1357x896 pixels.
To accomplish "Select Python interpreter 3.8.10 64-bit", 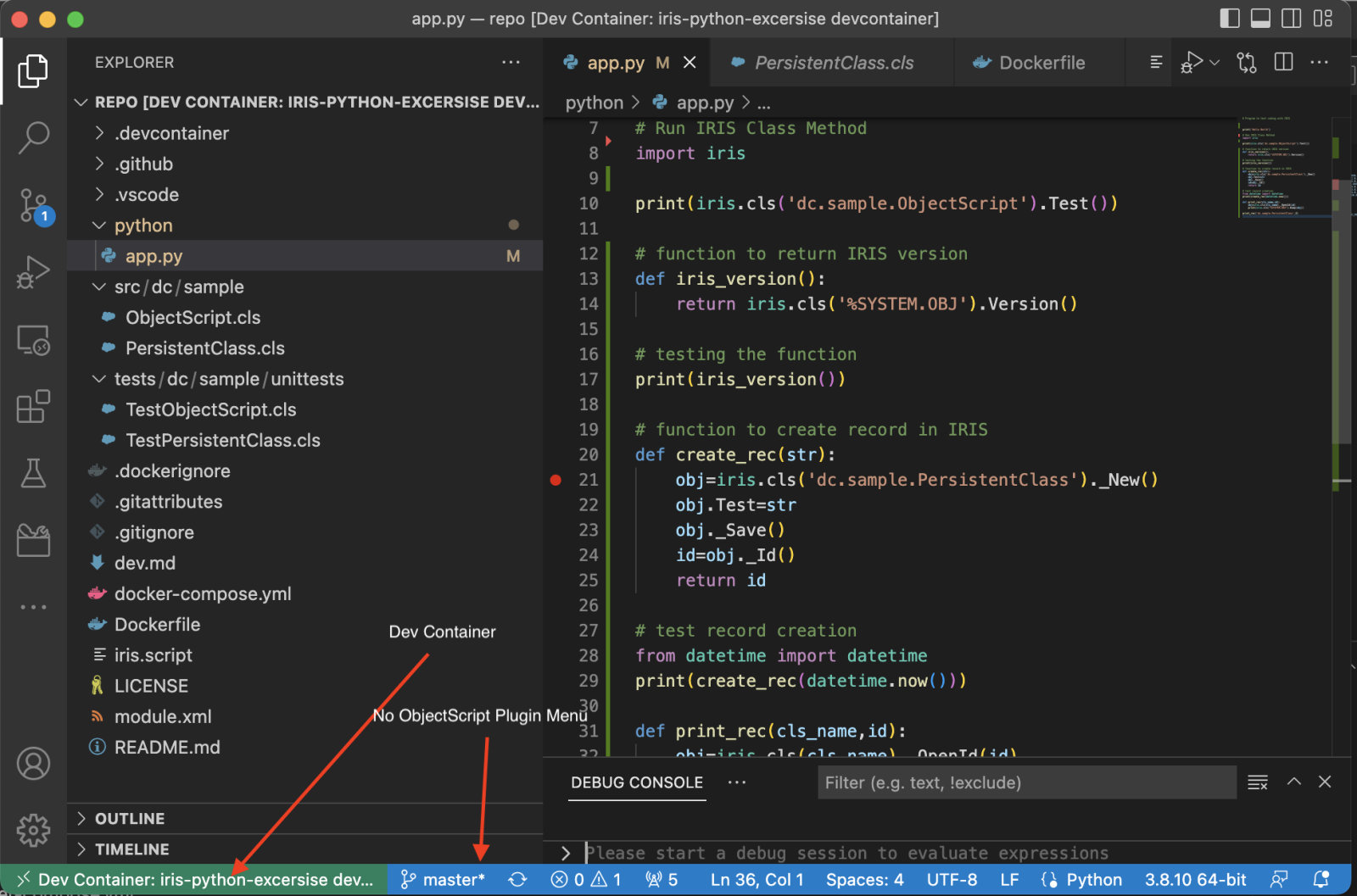I will click(x=1196, y=880).
